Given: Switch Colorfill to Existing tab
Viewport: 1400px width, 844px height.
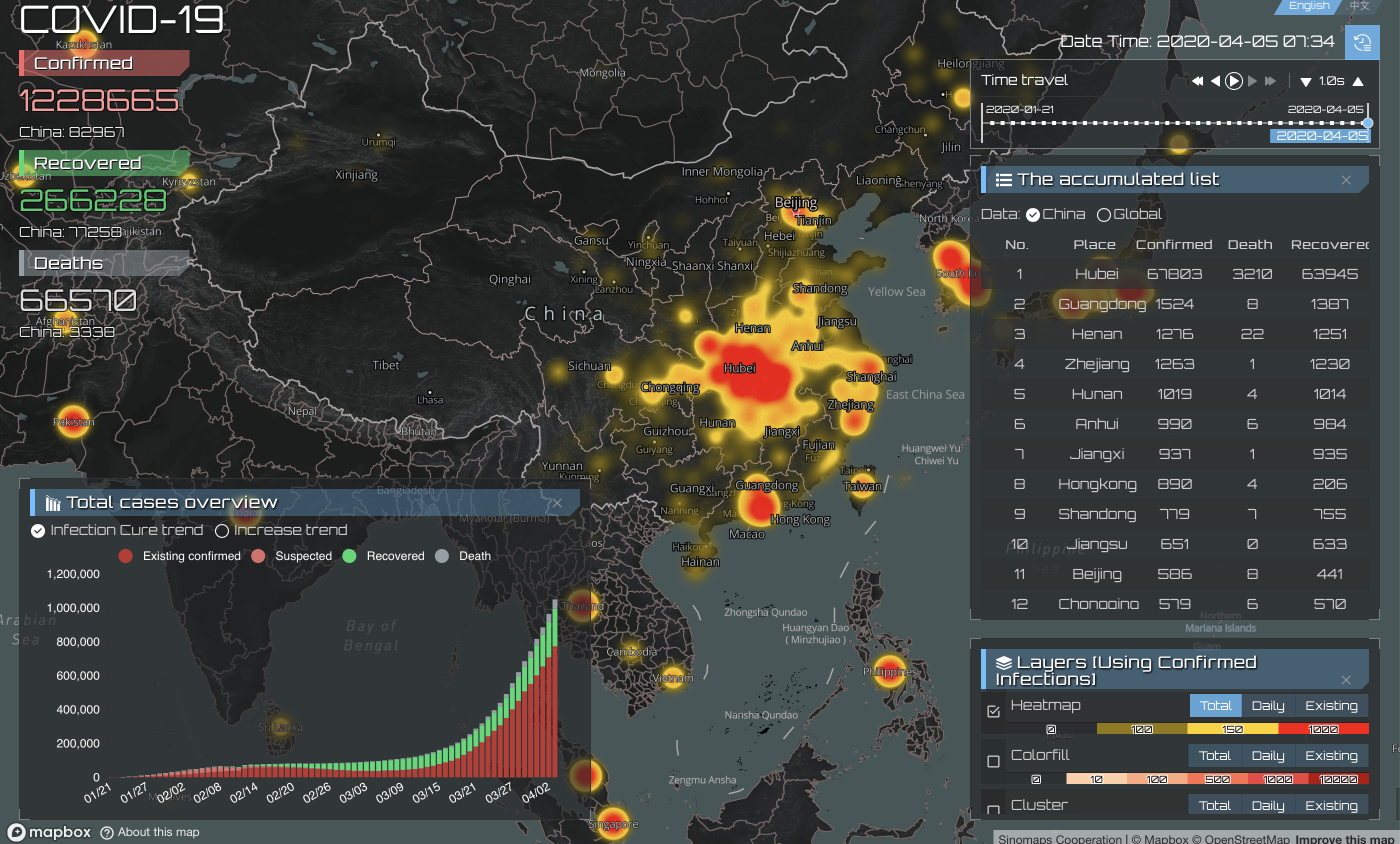Looking at the screenshot, I should click(x=1330, y=756).
